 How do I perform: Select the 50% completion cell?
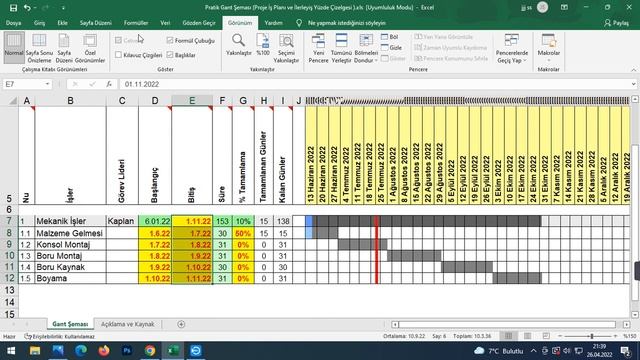click(243, 233)
